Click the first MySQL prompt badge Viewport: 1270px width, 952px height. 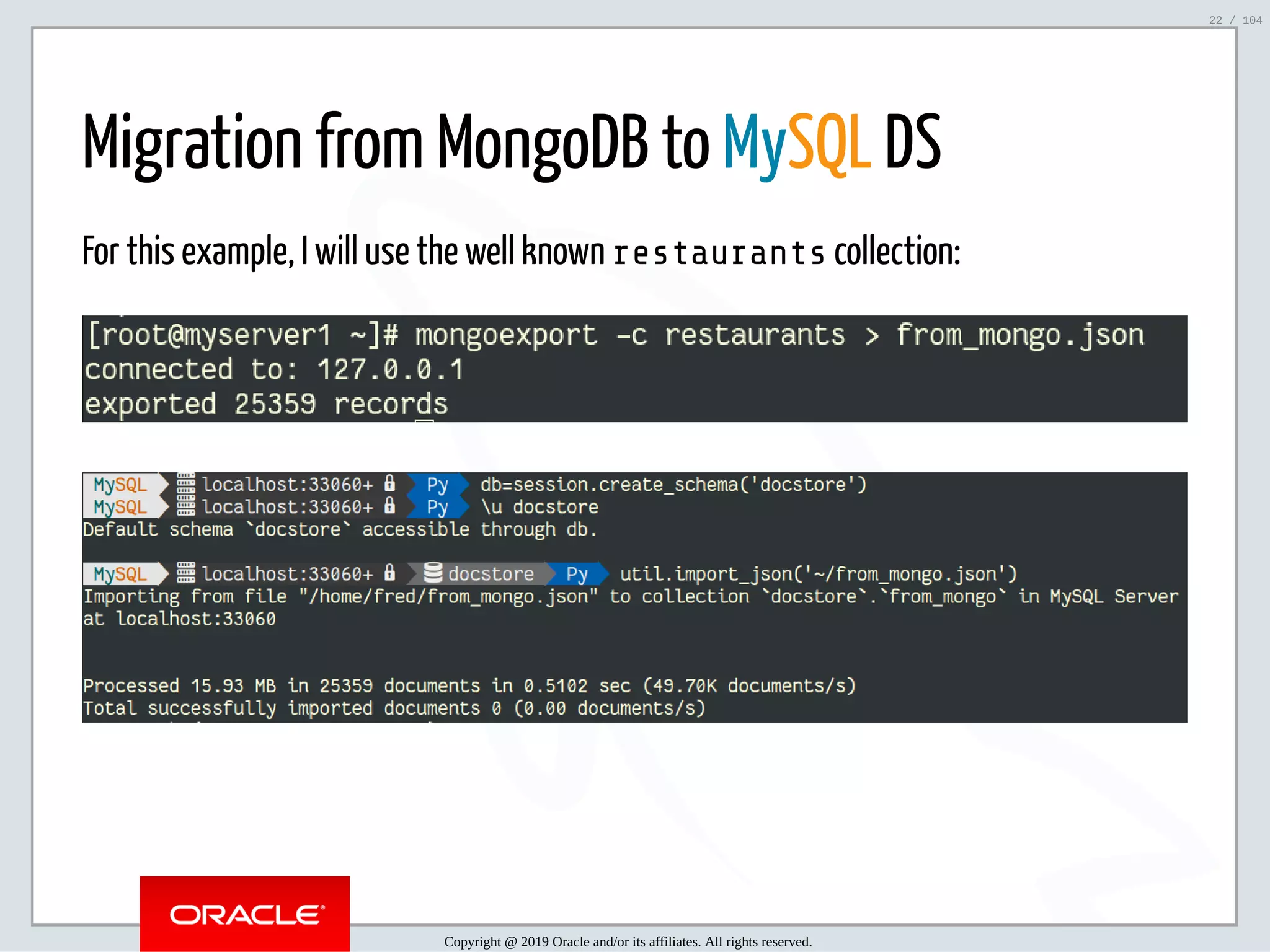point(120,484)
